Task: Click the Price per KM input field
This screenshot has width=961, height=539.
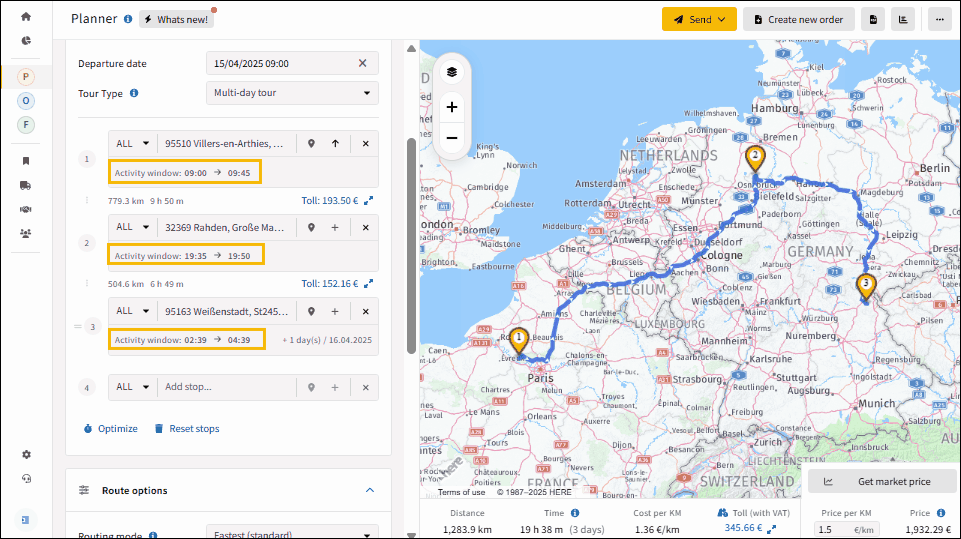Action: (847, 530)
